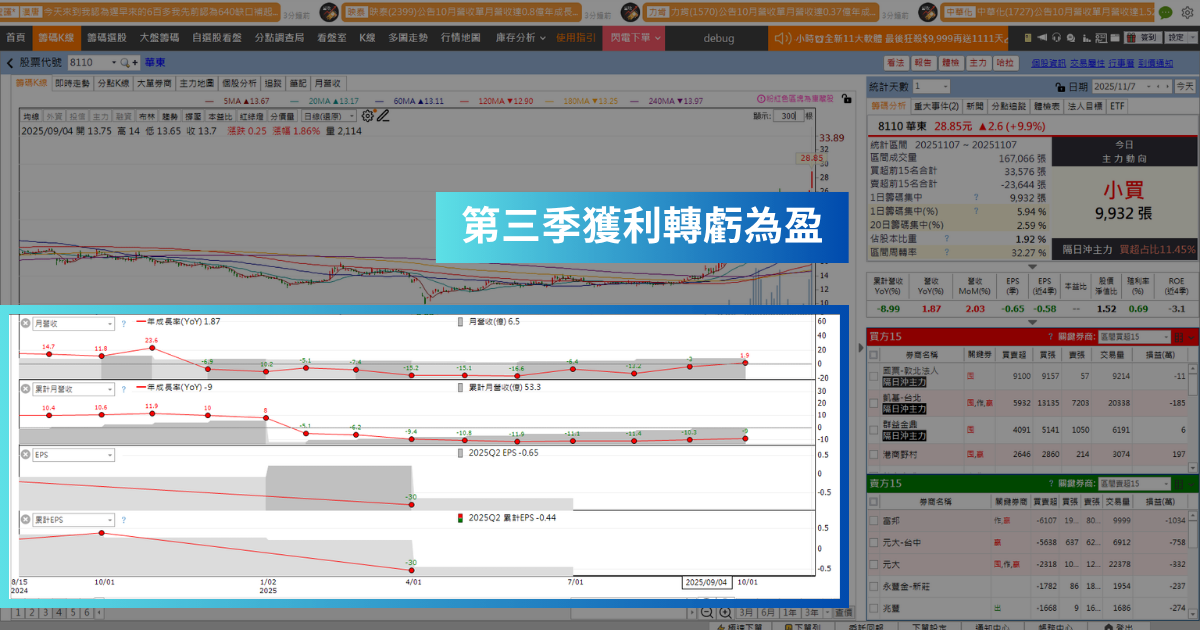The width and height of the screenshot is (1200, 630).
Task: Open 籌碼K線 main menu
Action: point(55,37)
